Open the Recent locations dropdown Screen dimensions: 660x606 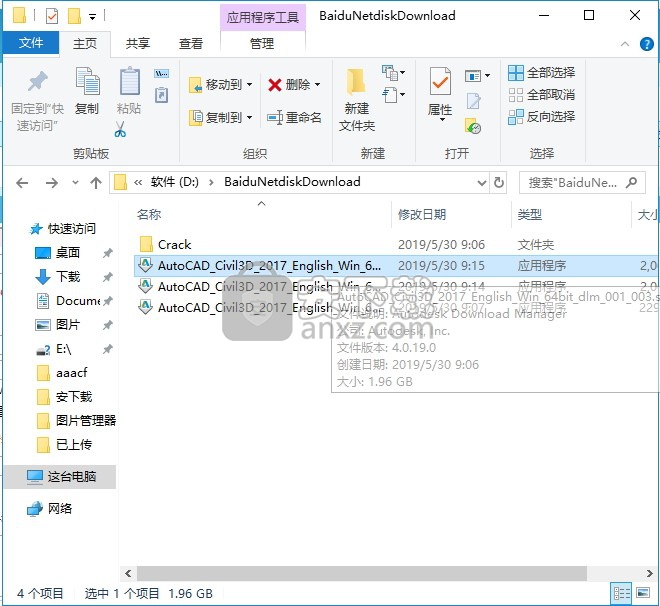tap(75, 183)
